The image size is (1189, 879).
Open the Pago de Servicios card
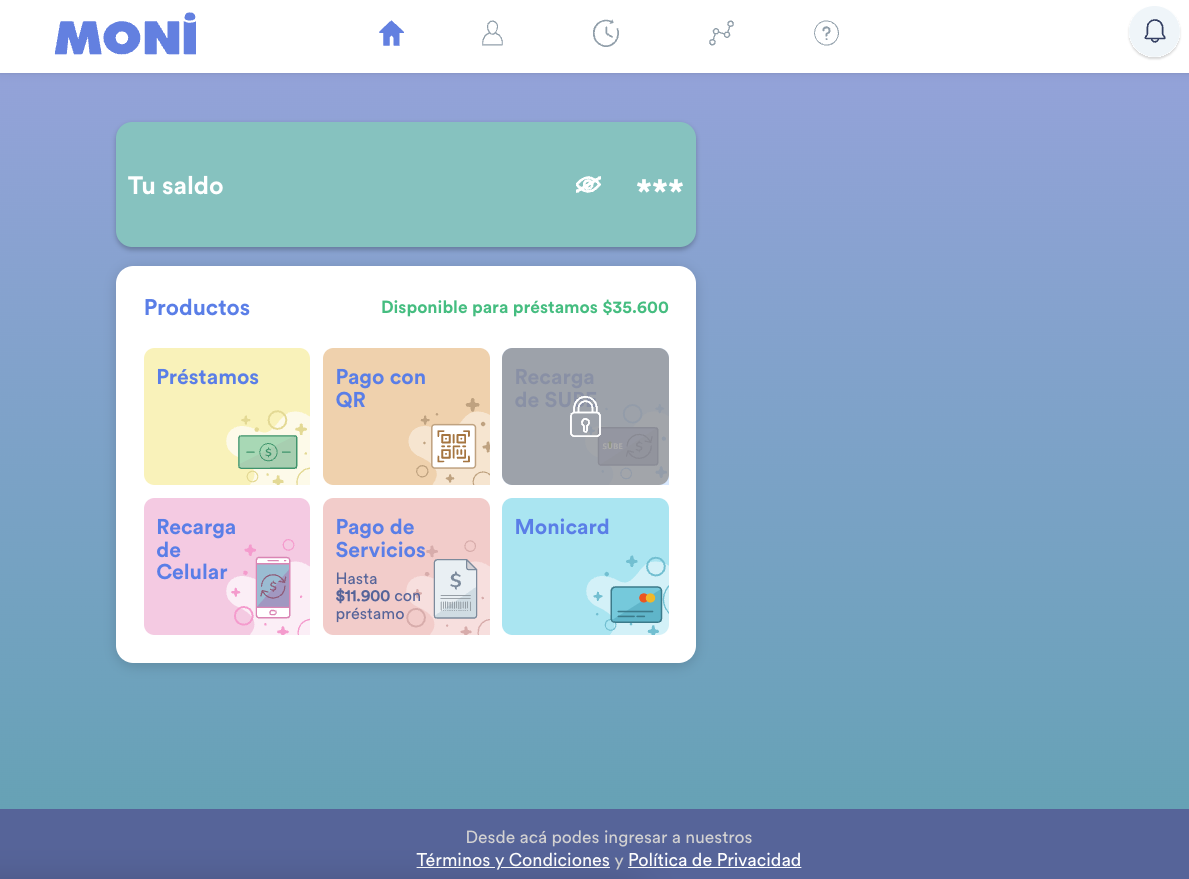tap(406, 567)
